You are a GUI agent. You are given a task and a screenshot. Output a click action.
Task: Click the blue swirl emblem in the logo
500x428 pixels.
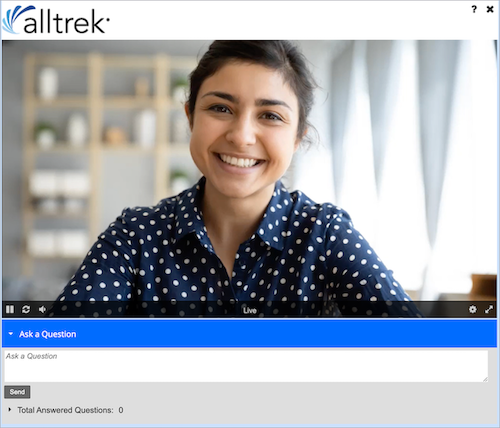click(x=16, y=19)
